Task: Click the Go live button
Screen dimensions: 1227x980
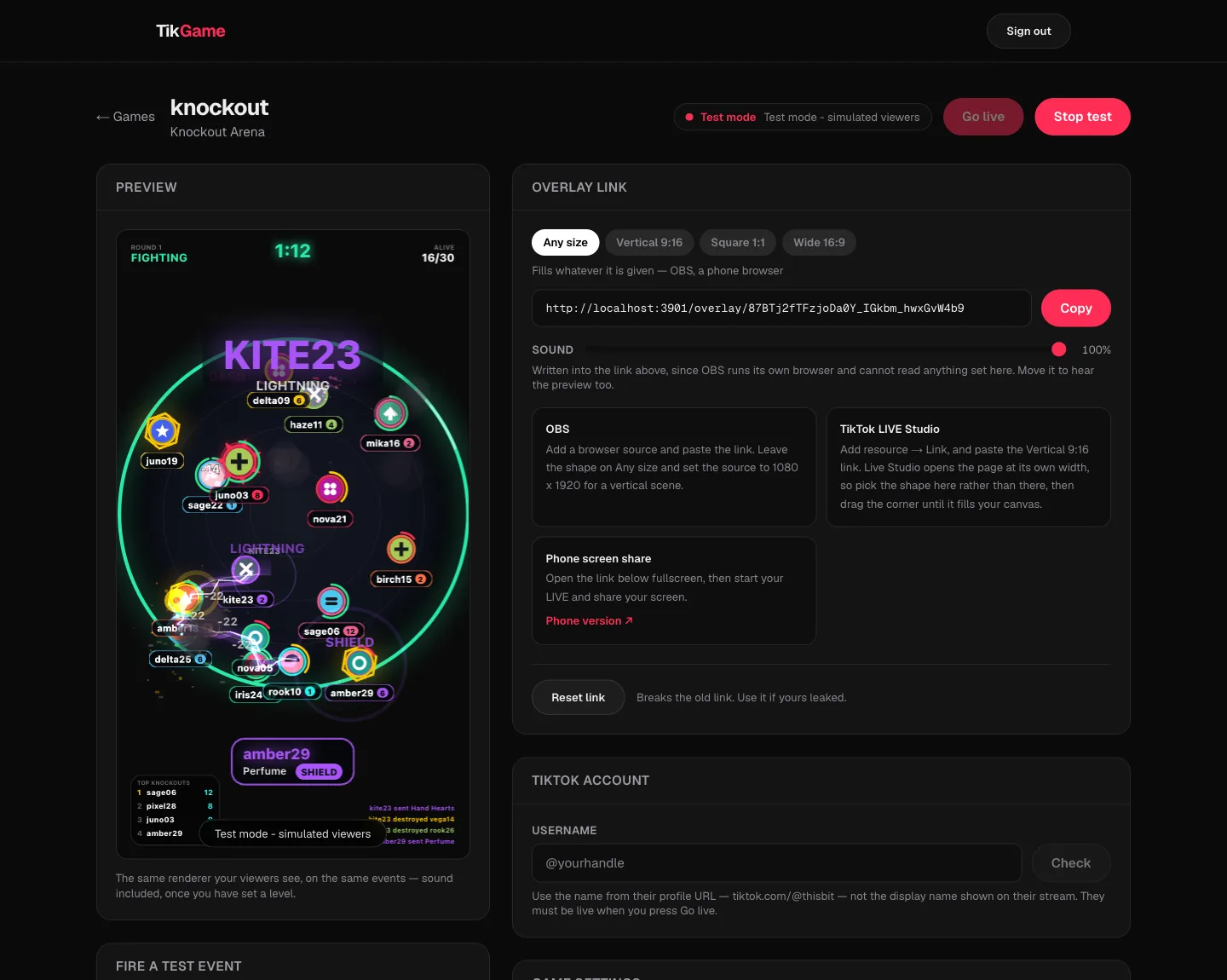Action: click(x=983, y=117)
